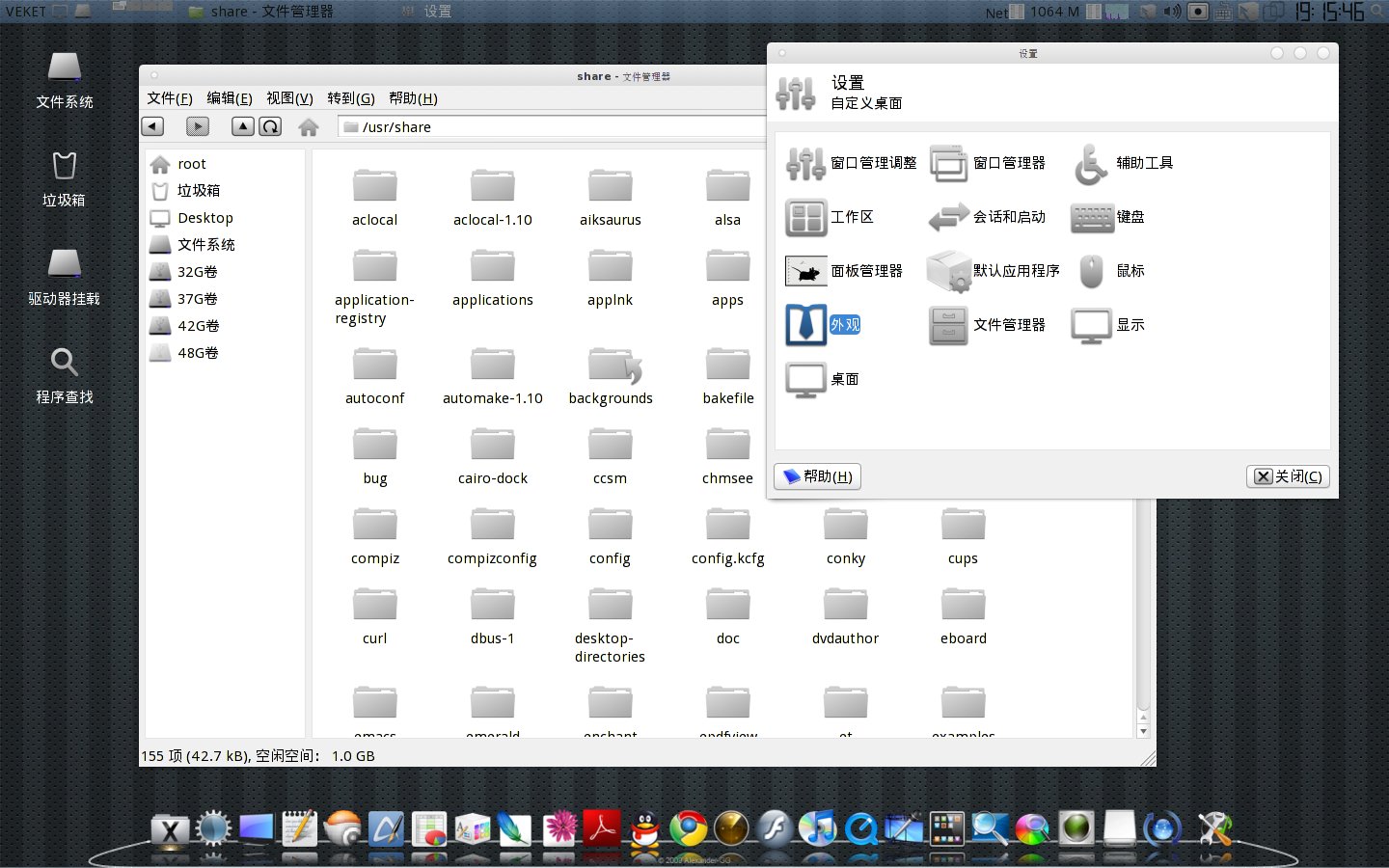Go up to parent folder
This screenshot has width=1389, height=868.
tap(243, 126)
